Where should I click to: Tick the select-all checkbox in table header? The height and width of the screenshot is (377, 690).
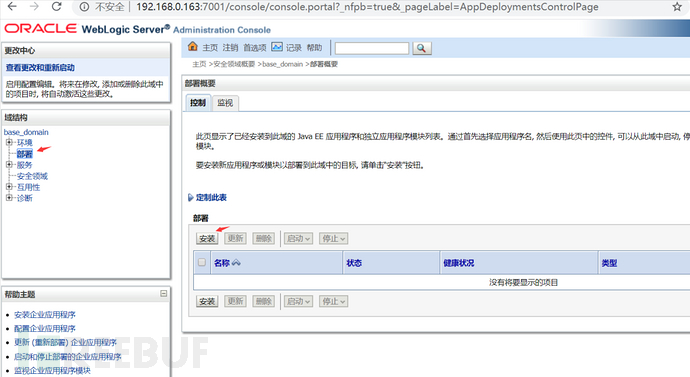click(x=202, y=262)
